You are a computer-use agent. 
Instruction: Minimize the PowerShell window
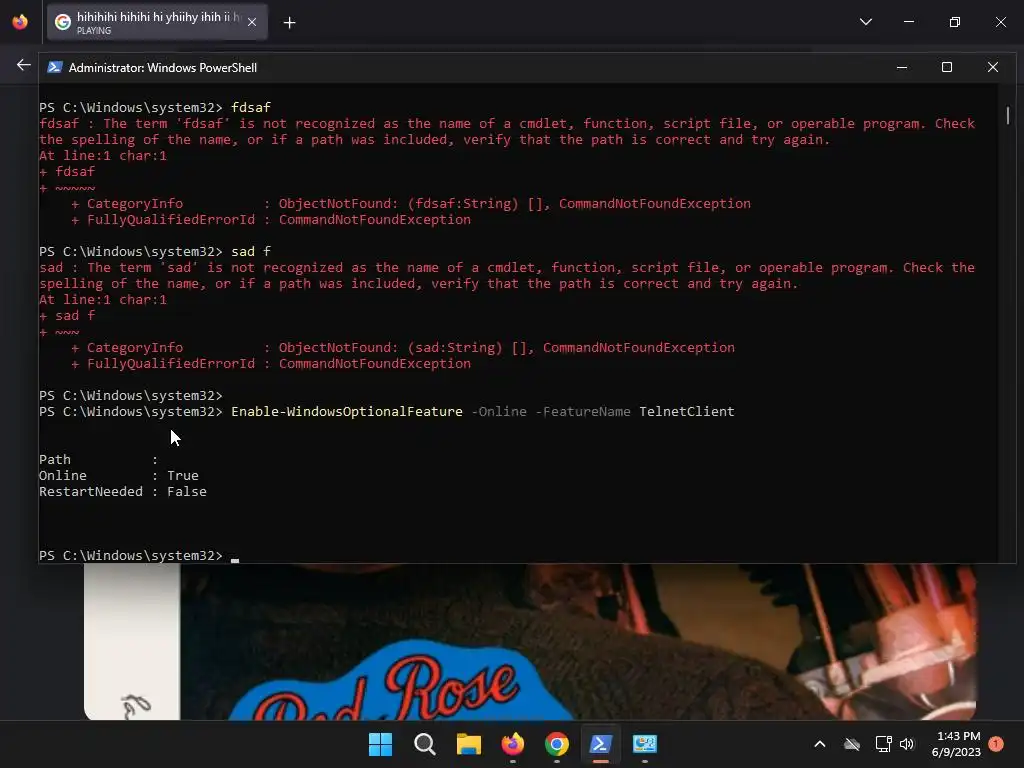pos(902,67)
